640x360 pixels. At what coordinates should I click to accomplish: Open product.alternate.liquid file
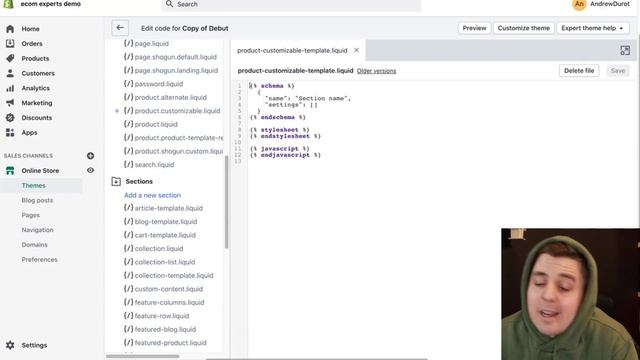(171, 97)
